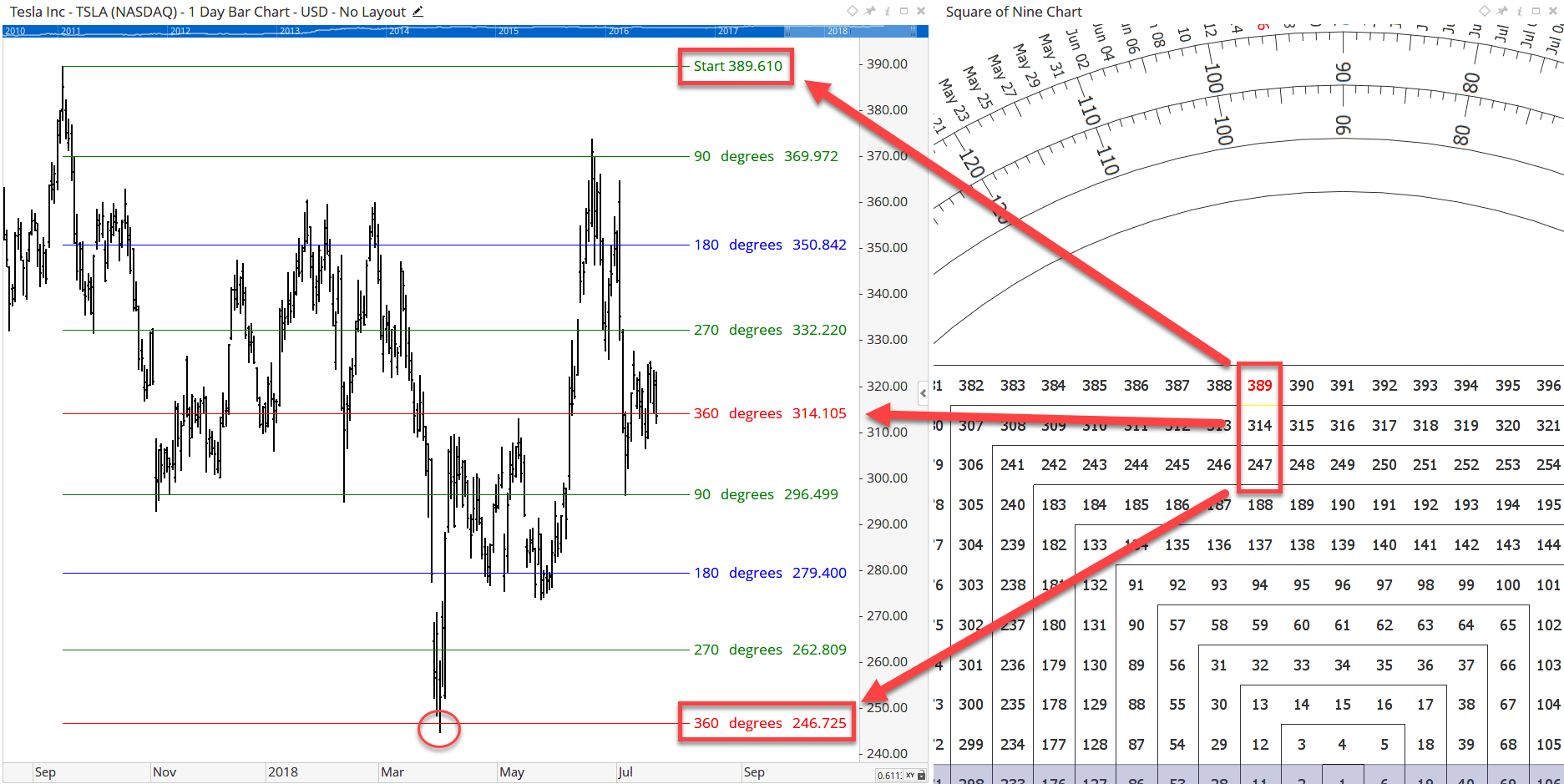Viewport: 1564px width, 784px height.
Task: Click the Tesla Inc chart title text
Action: pyautogui.click(x=207, y=12)
